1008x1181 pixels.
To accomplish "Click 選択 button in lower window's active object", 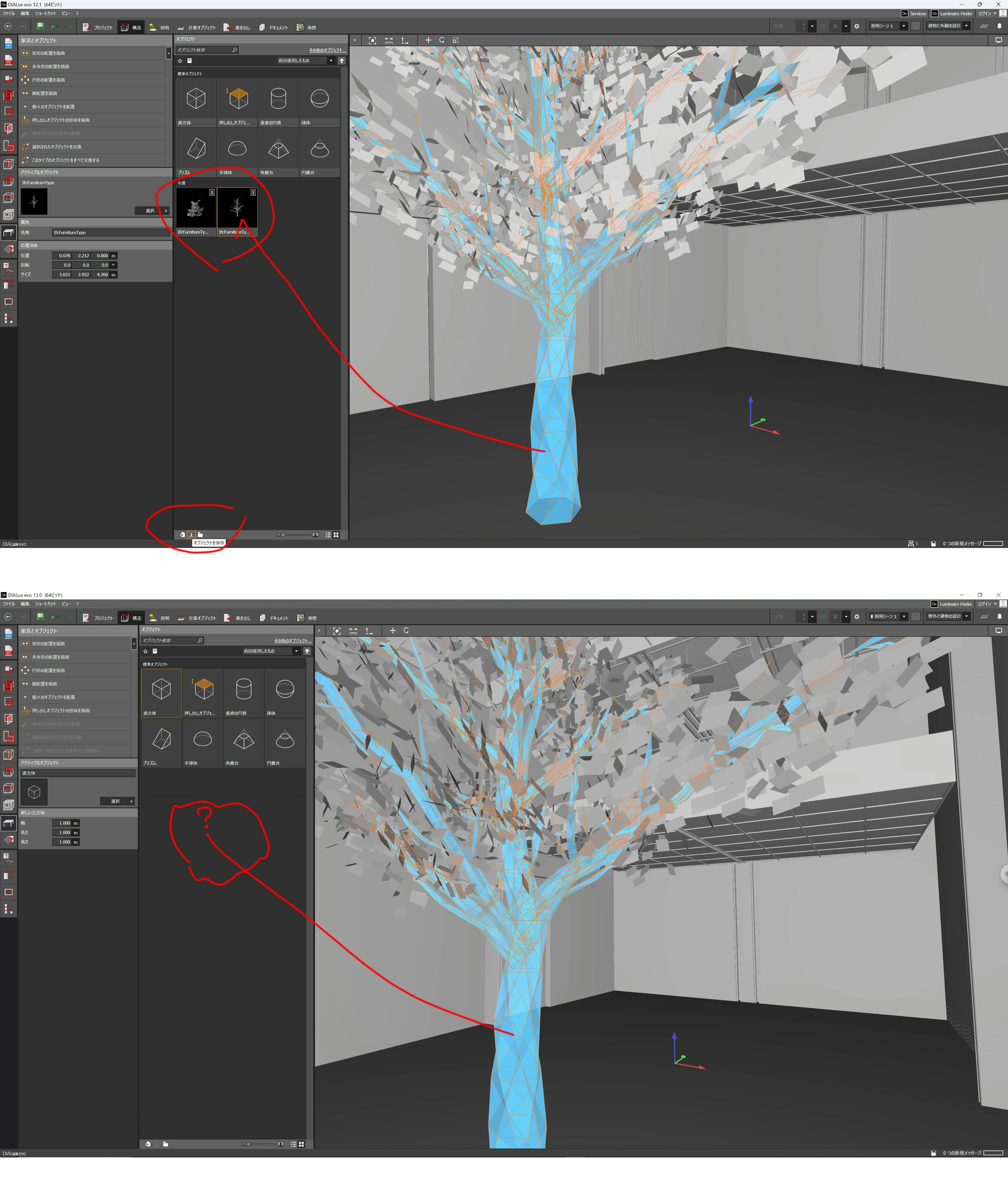I will pos(117,802).
